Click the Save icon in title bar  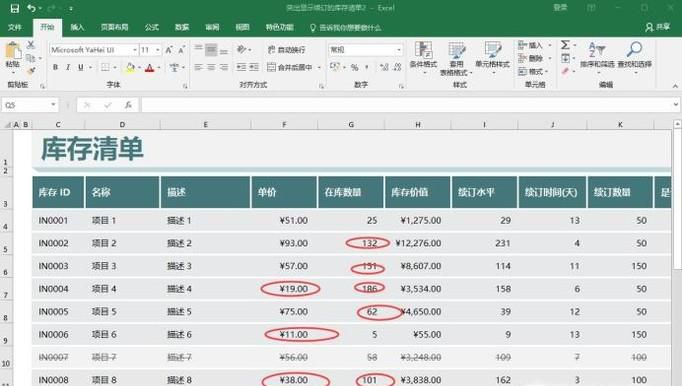14,8
